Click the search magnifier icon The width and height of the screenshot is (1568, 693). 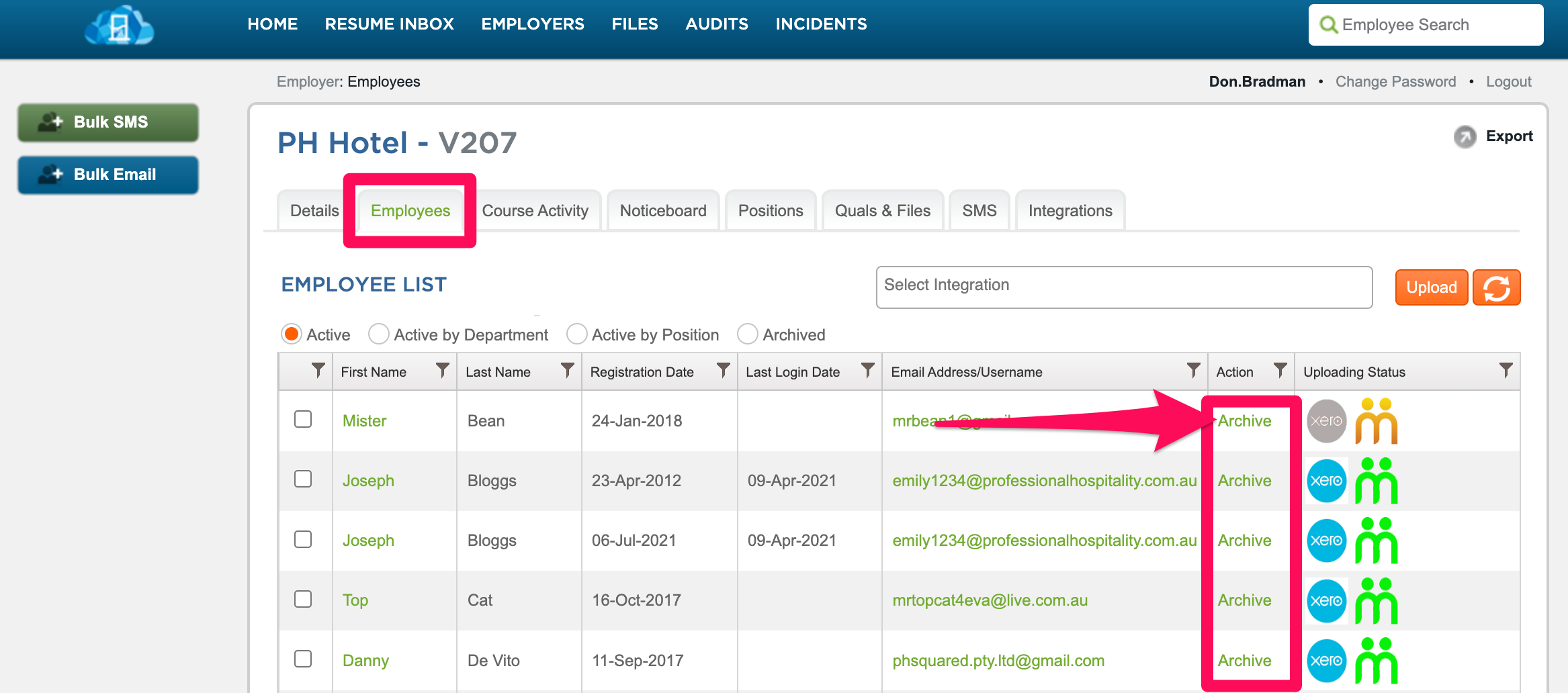point(1328,24)
